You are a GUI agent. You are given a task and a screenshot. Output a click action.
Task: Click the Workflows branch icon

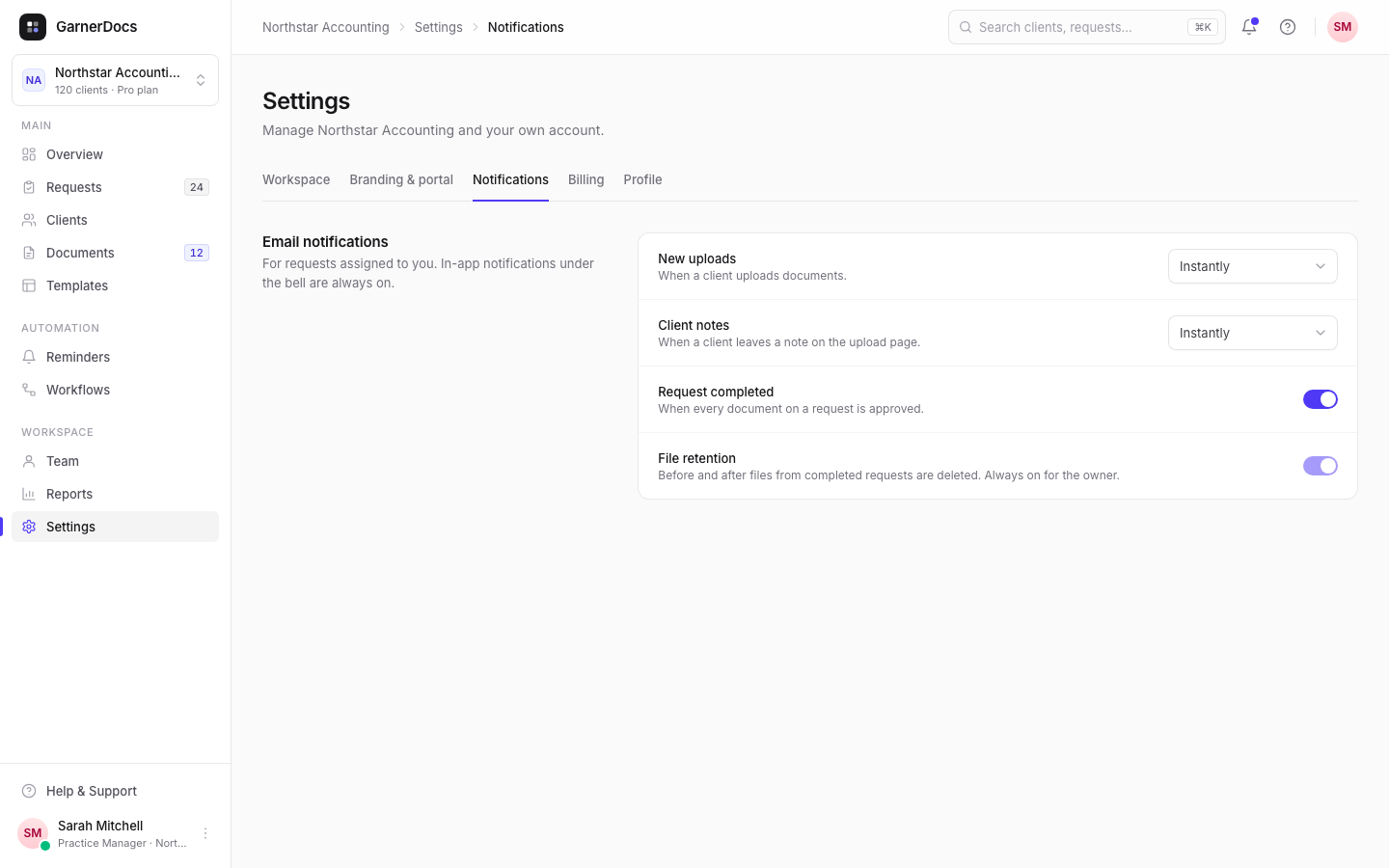[x=29, y=390]
